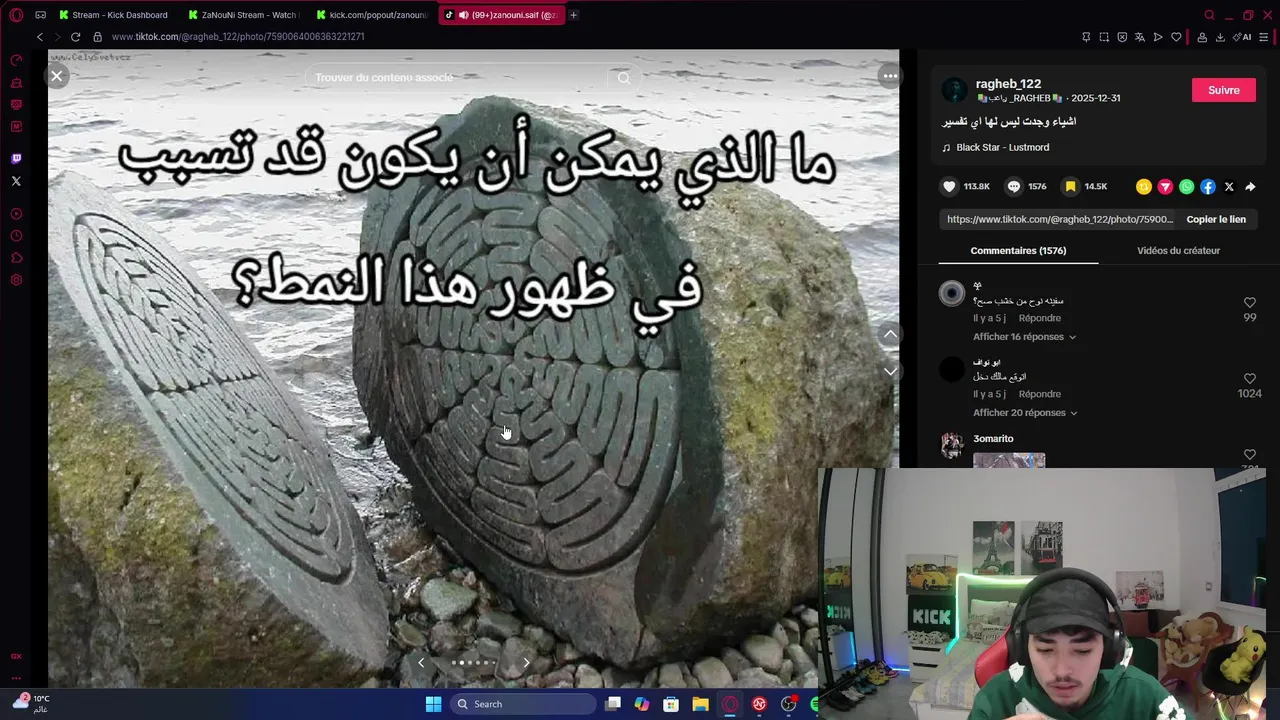The image size is (1280, 720).
Task: Close the TikTok photo viewer with the X
Action: [57, 76]
